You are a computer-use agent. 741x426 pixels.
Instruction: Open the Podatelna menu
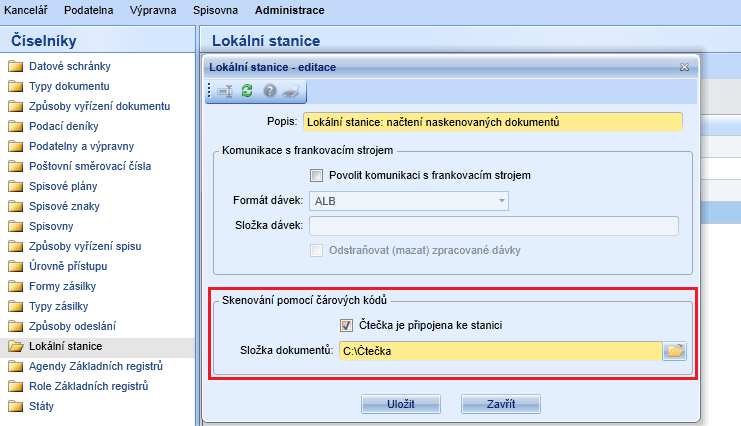tap(88, 10)
